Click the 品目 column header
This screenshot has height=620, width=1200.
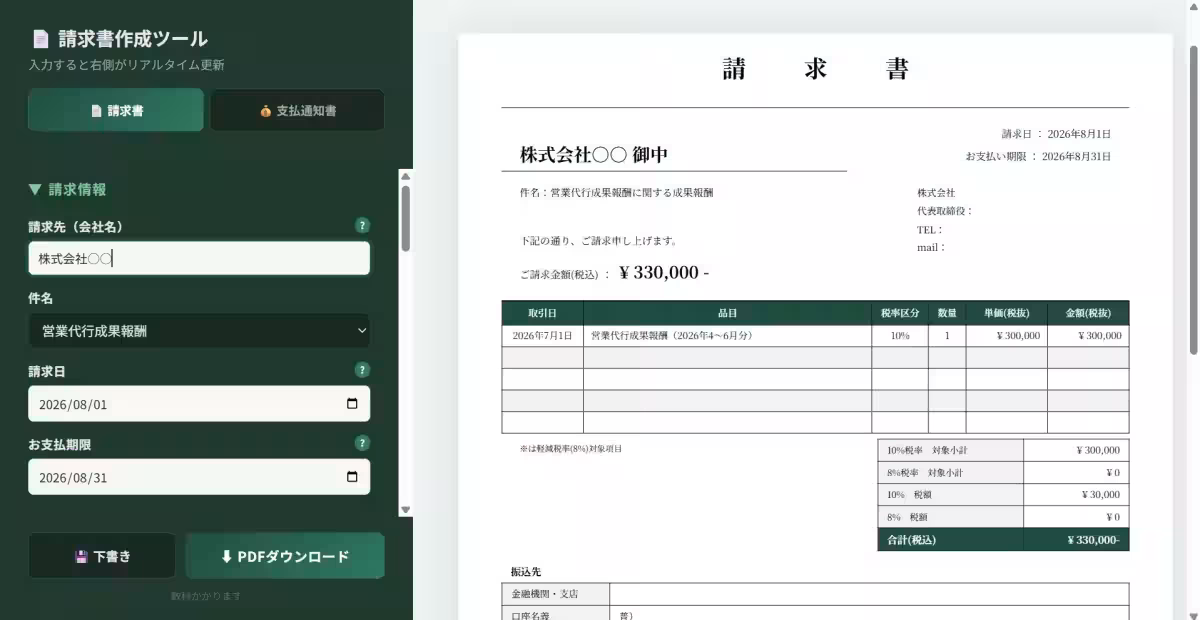pyautogui.click(x=727, y=313)
